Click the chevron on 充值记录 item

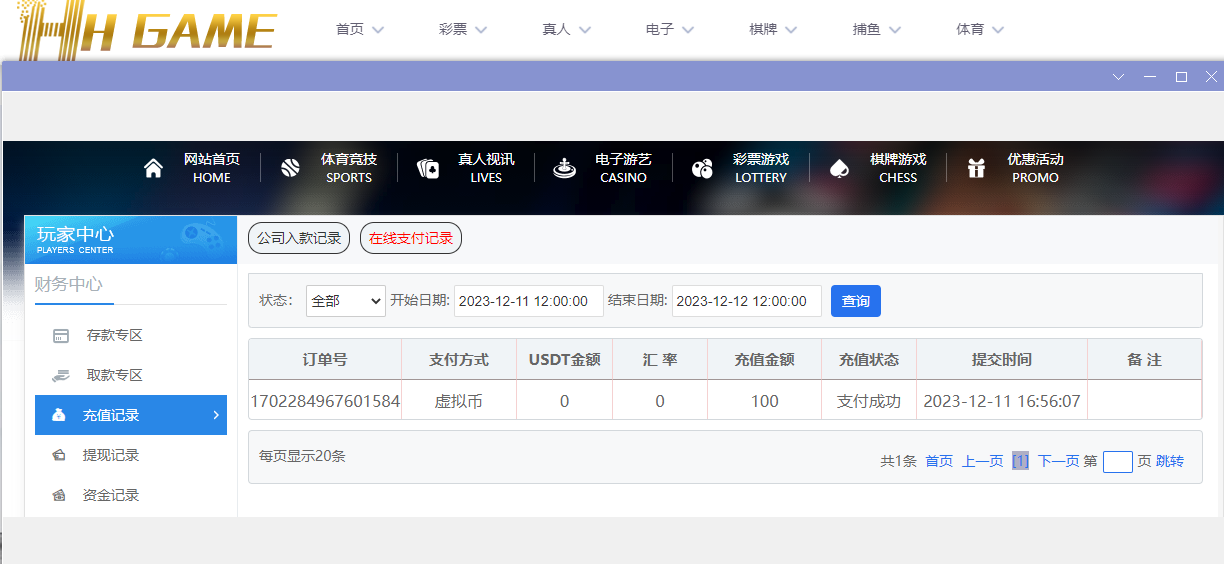coord(216,415)
